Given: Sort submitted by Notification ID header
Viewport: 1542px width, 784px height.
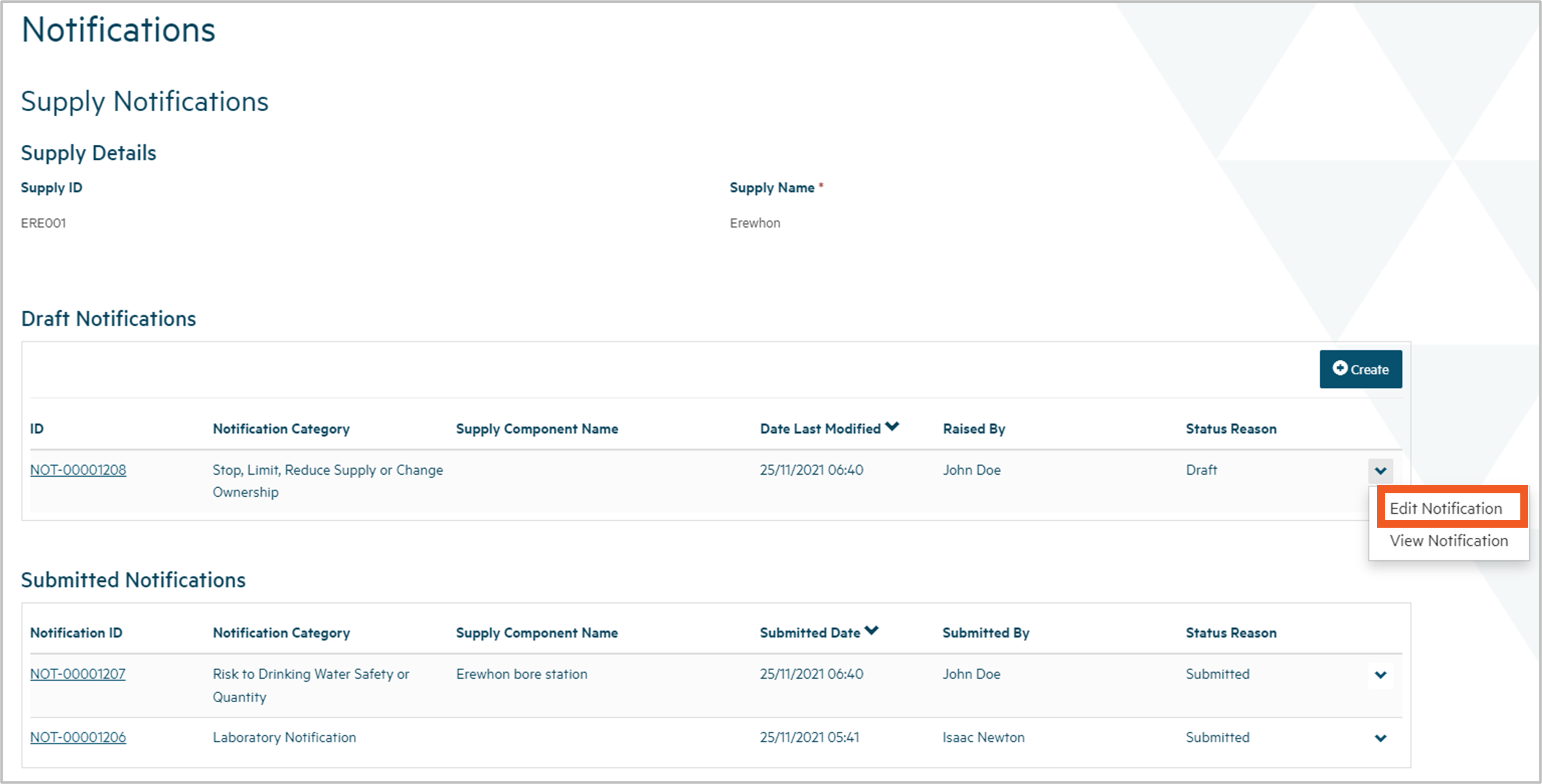Looking at the screenshot, I should (x=76, y=632).
